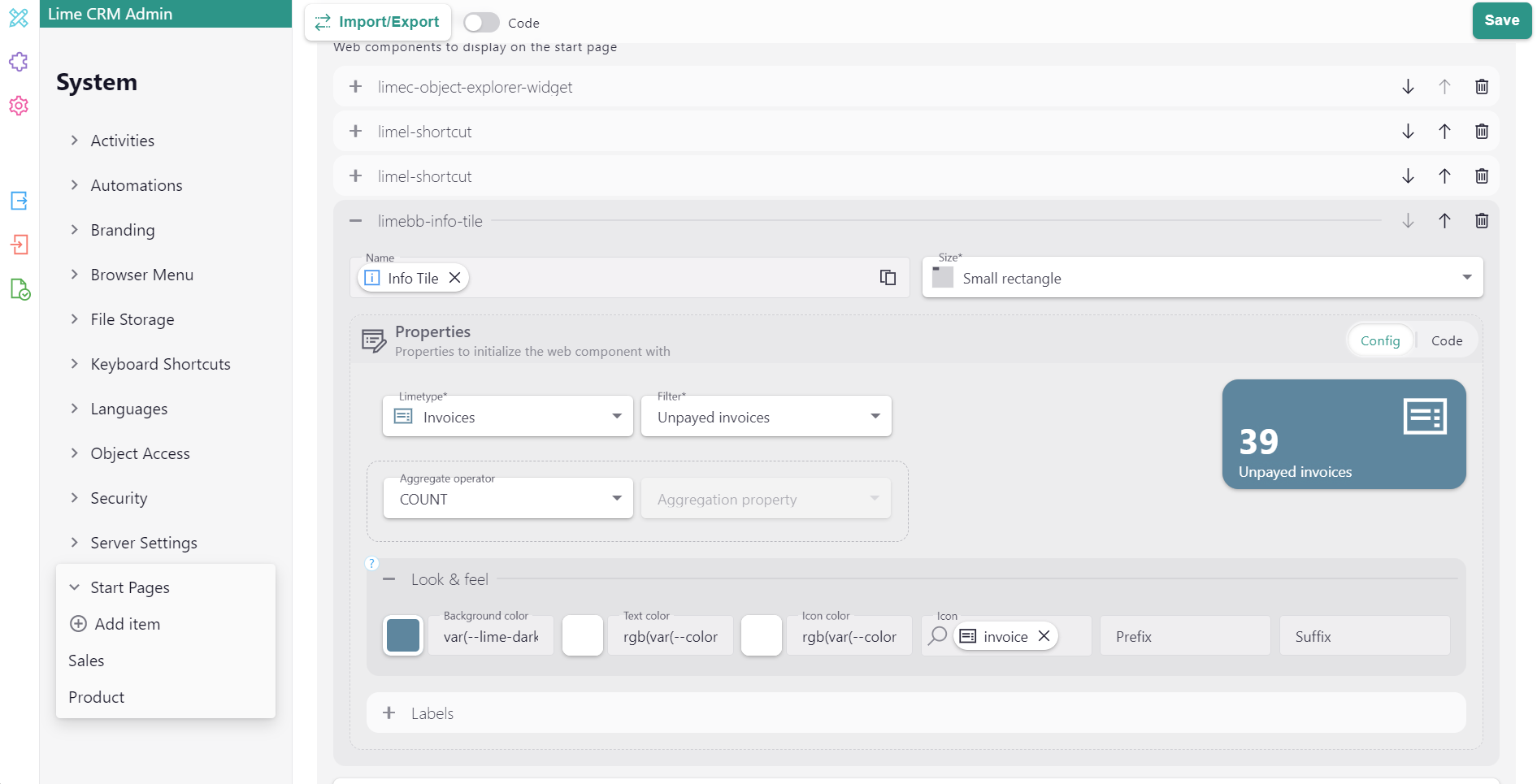Delete the limec-object-explorer-widget component
The width and height of the screenshot is (1537, 784).
(1481, 87)
